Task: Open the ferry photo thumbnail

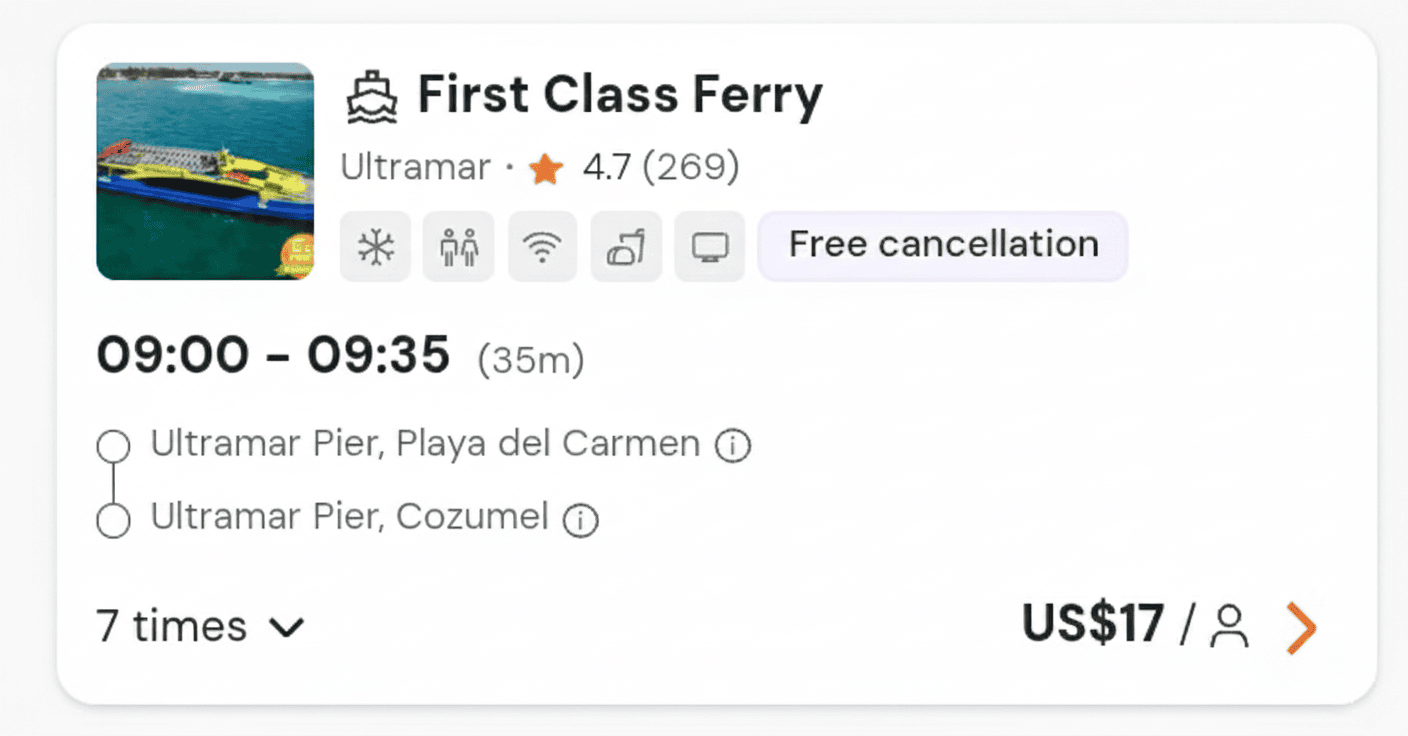Action: click(205, 172)
